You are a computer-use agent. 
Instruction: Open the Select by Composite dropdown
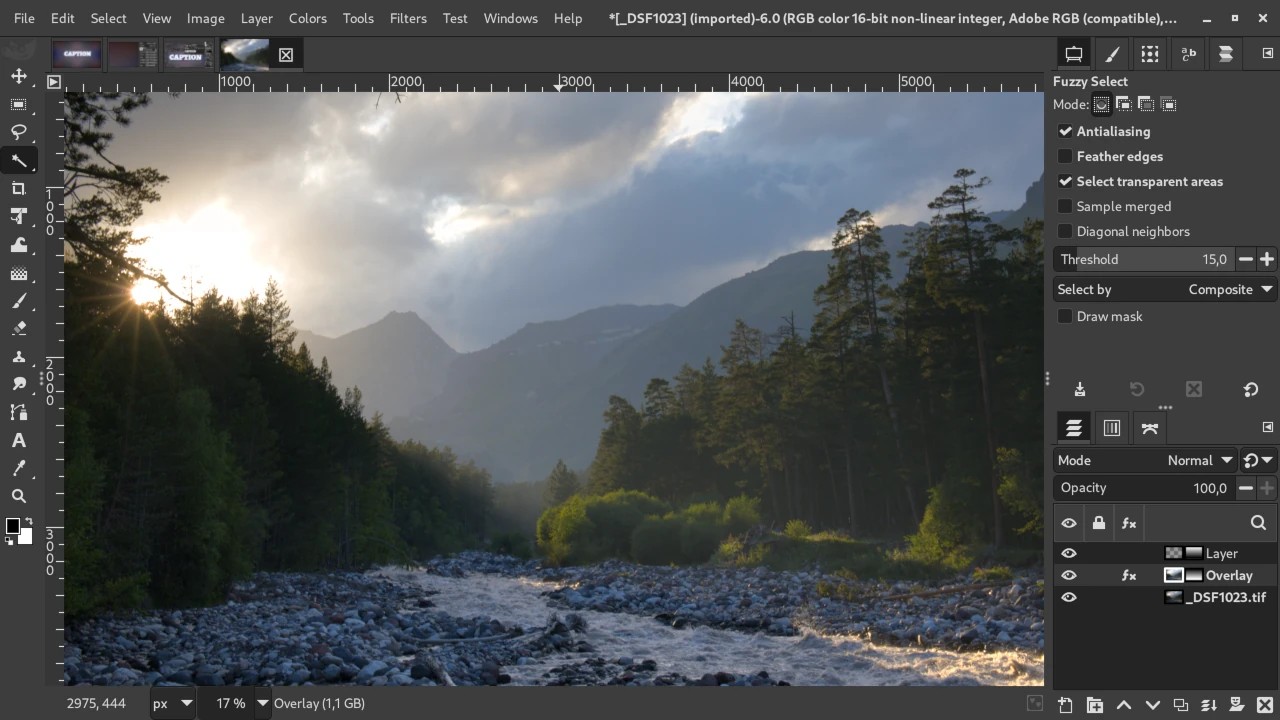tap(1165, 289)
